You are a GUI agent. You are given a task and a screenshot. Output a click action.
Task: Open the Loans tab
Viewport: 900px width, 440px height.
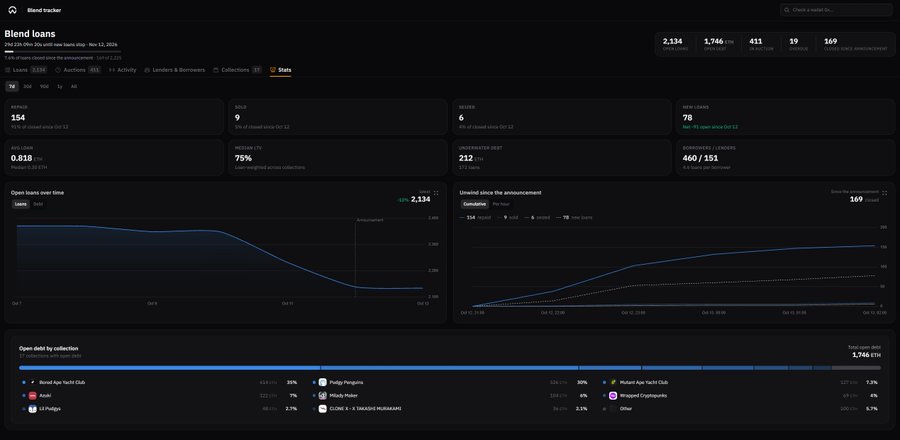point(26,70)
